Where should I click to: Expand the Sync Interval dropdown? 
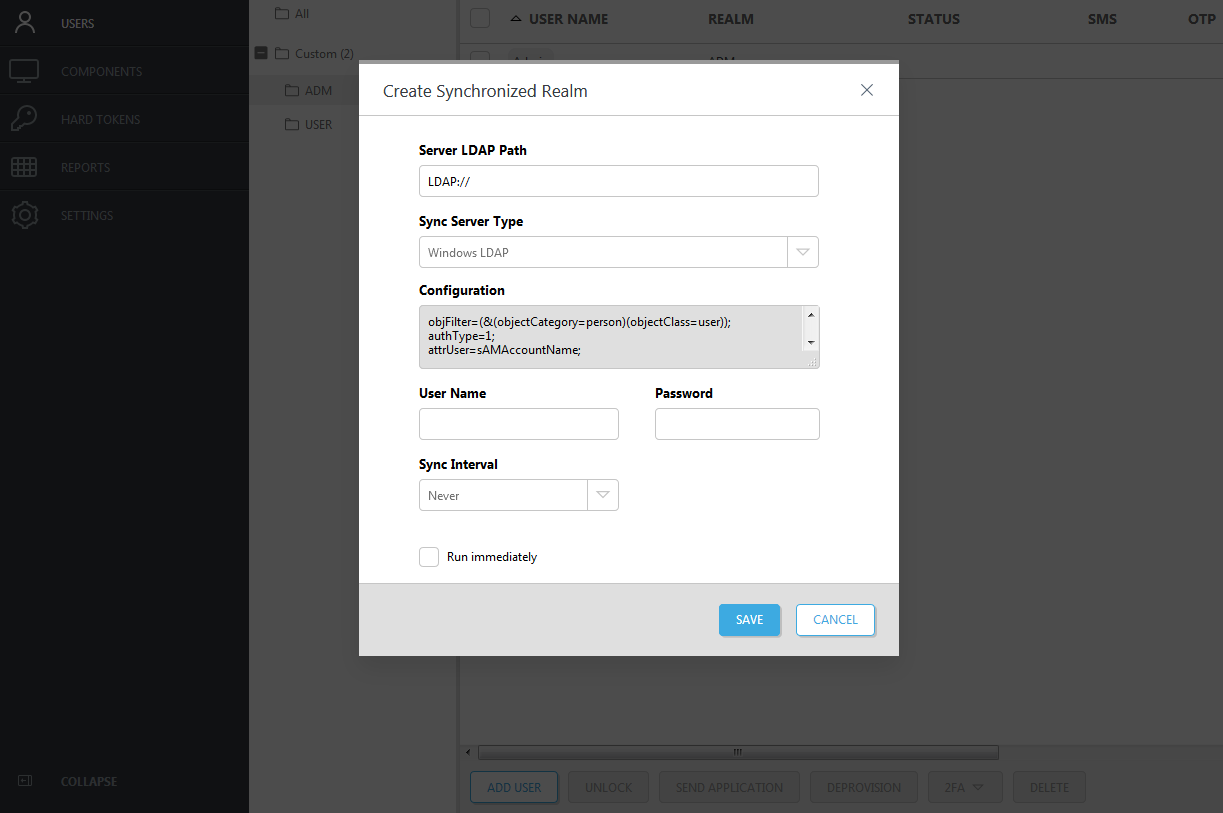coord(603,495)
